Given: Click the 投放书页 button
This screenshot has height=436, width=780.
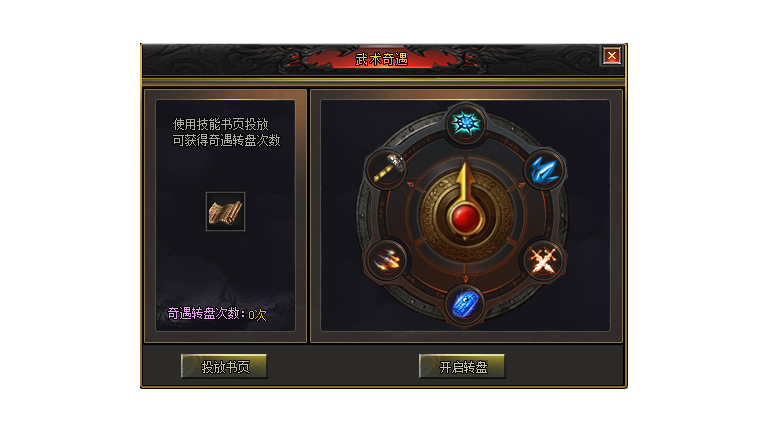Looking at the screenshot, I should 224,366.
